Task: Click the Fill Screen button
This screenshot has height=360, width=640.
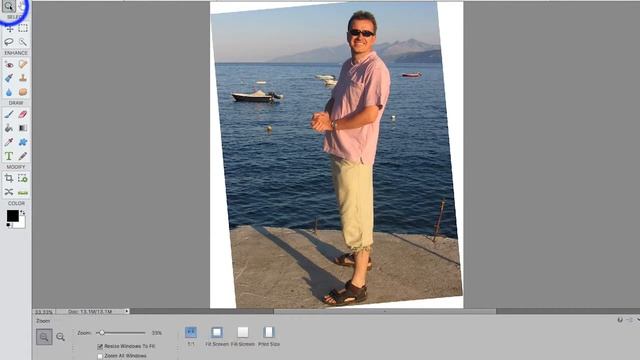Action: [x=243, y=333]
